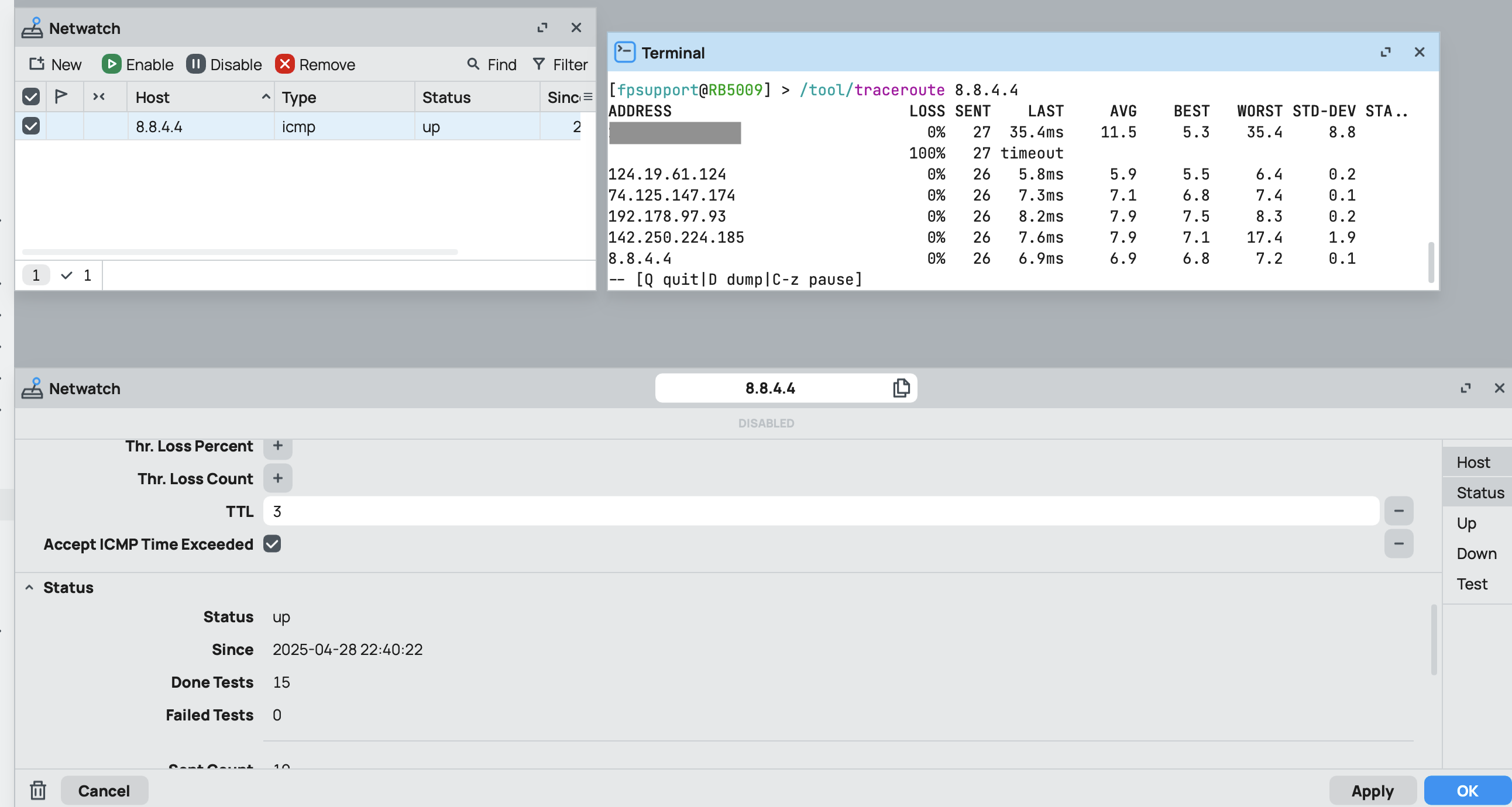This screenshot has height=807, width=1512.
Task: Apply the Netwatch settings
Action: 1373,791
